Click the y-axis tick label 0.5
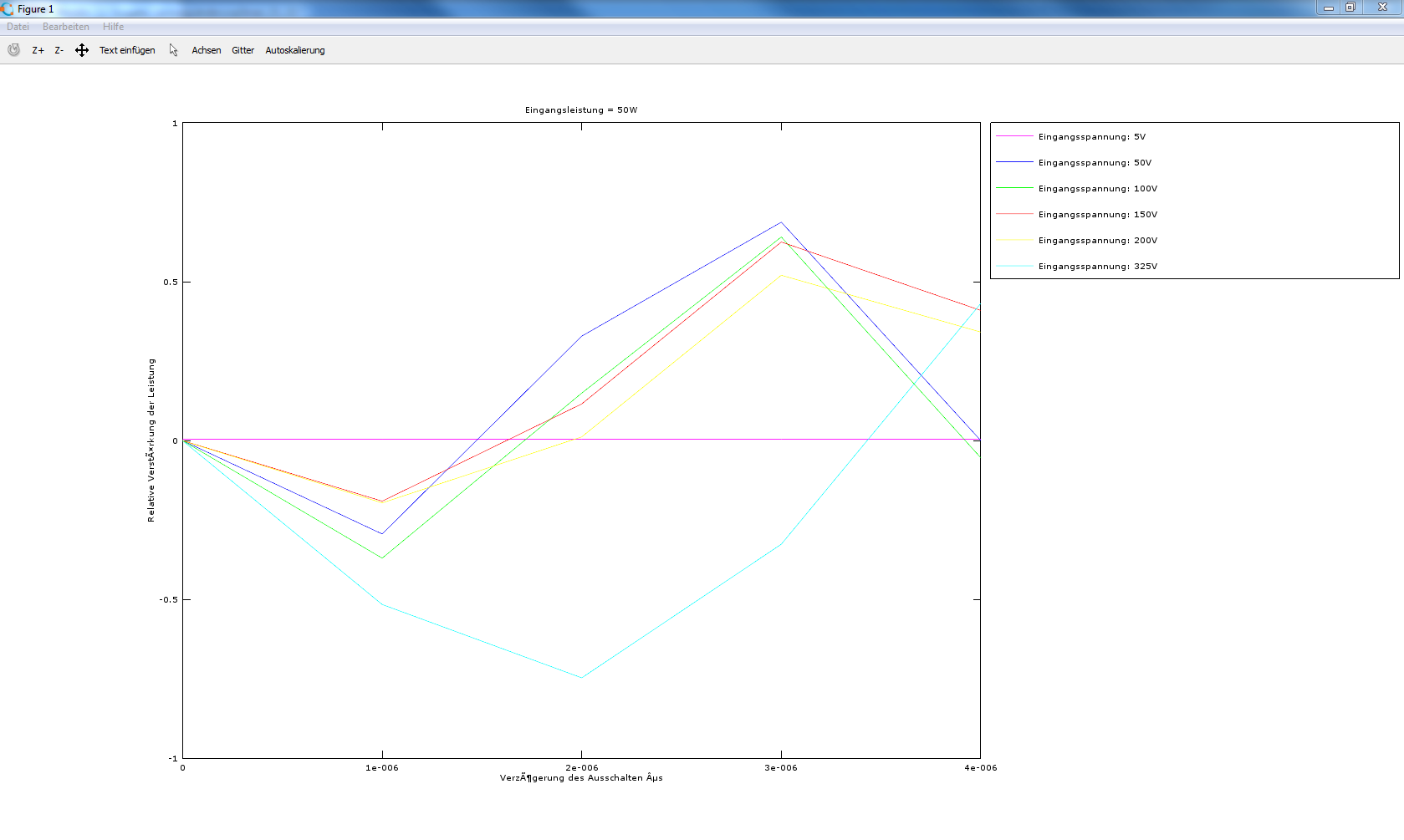This screenshot has height=840, width=1404. click(x=171, y=282)
